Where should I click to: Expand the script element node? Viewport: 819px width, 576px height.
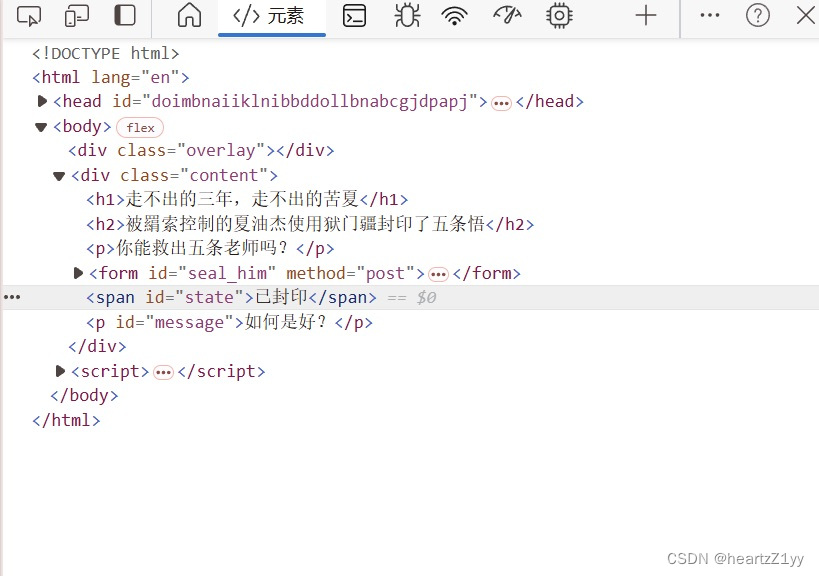click(x=60, y=371)
